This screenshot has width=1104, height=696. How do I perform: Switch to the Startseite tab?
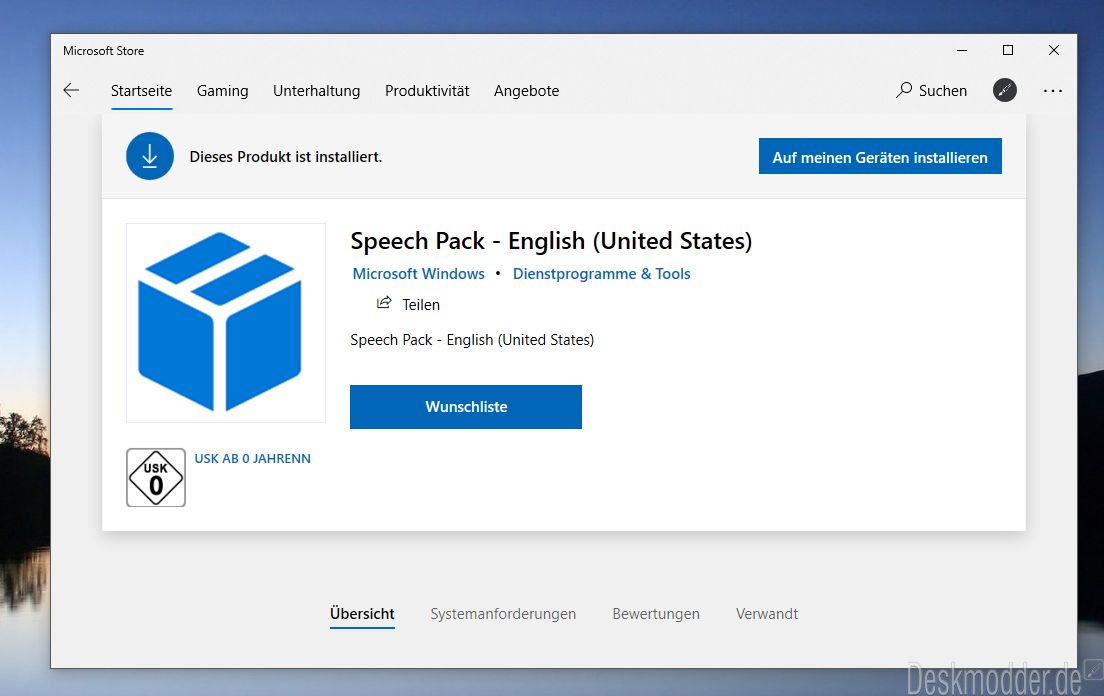click(142, 91)
